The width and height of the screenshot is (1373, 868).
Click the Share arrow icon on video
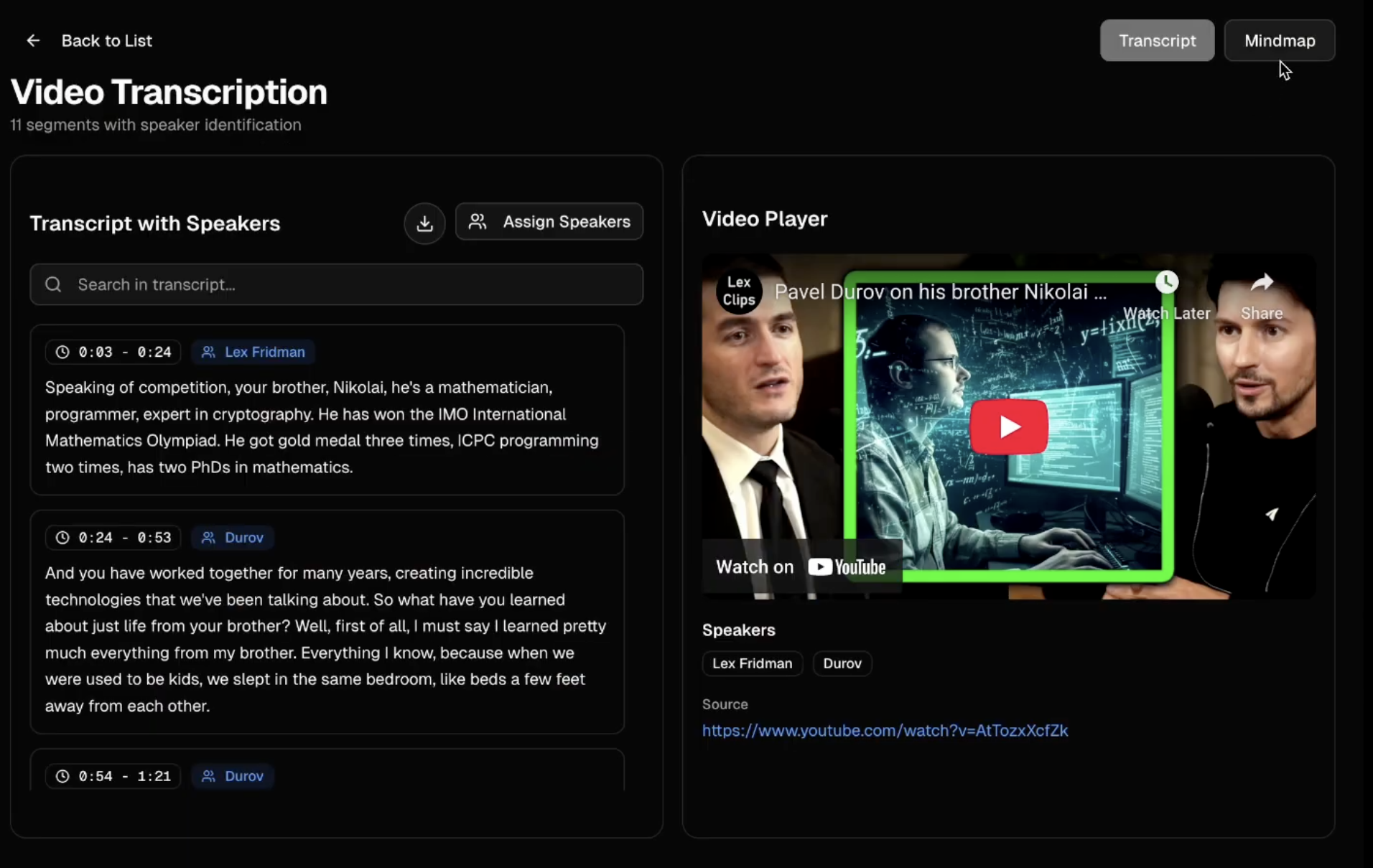[1262, 283]
